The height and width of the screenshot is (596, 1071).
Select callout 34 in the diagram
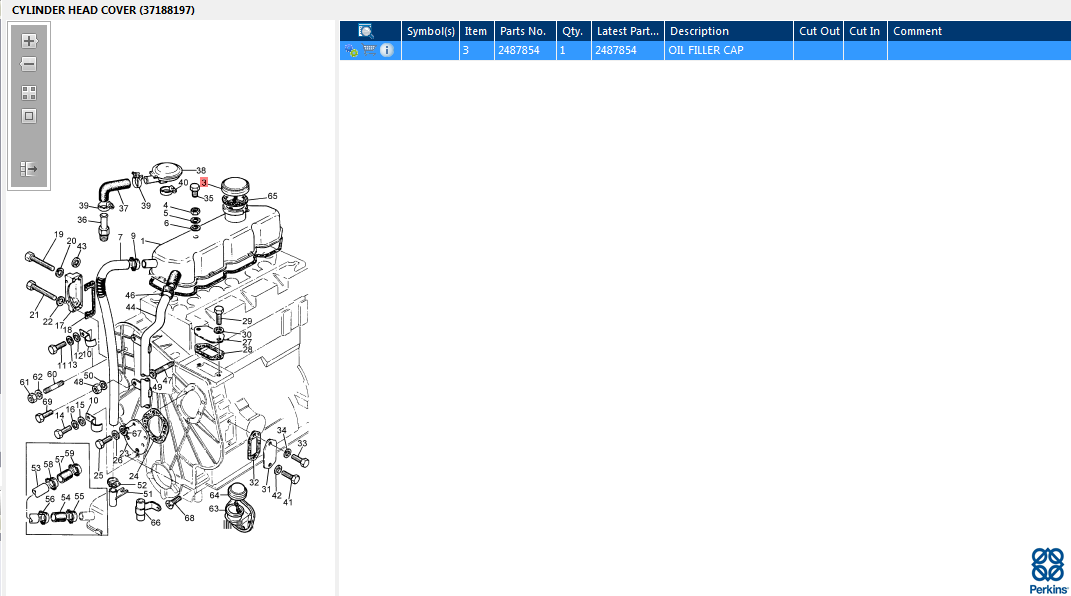coord(281,430)
